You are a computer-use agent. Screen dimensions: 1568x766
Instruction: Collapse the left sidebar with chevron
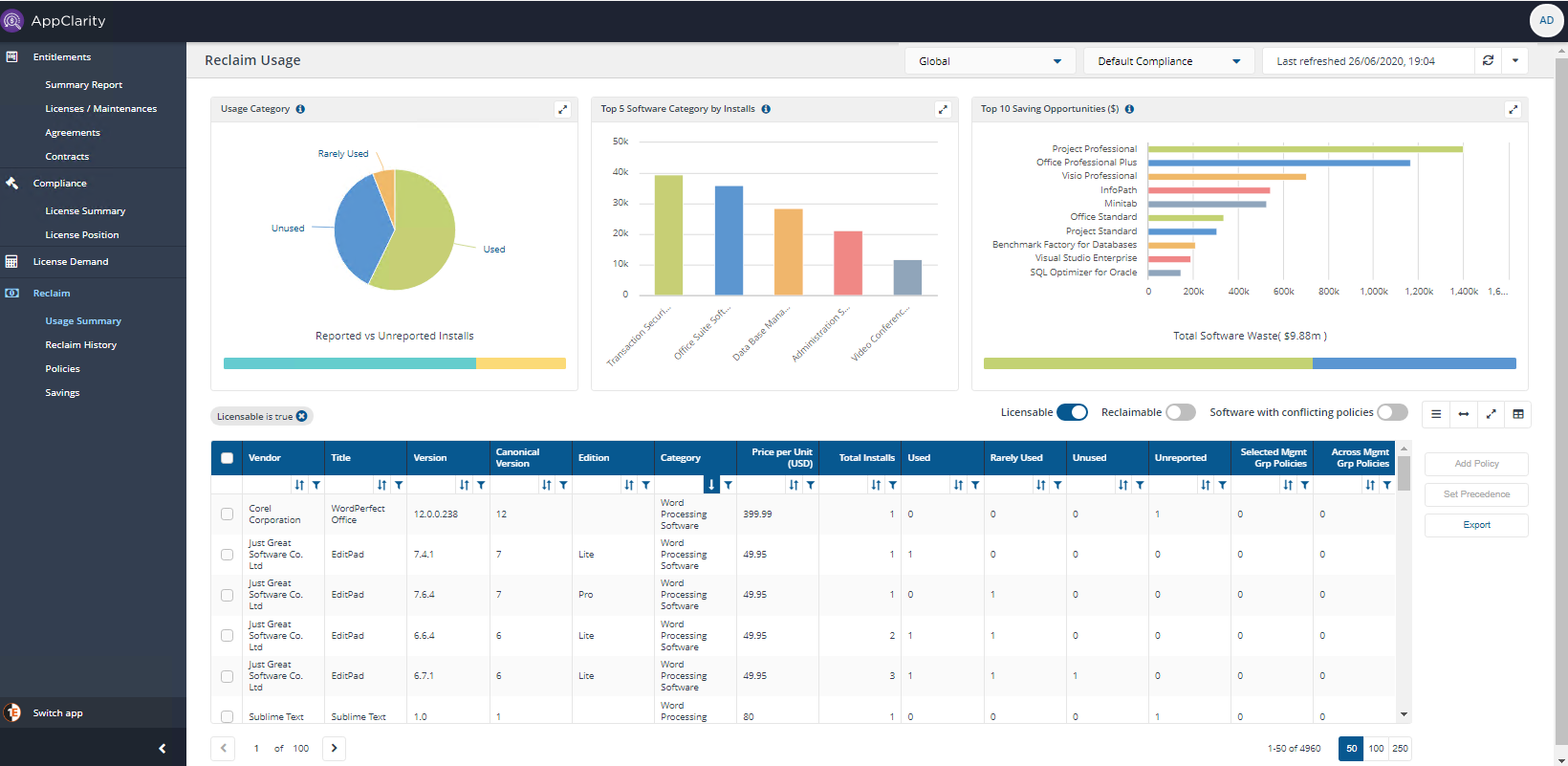coord(162,749)
